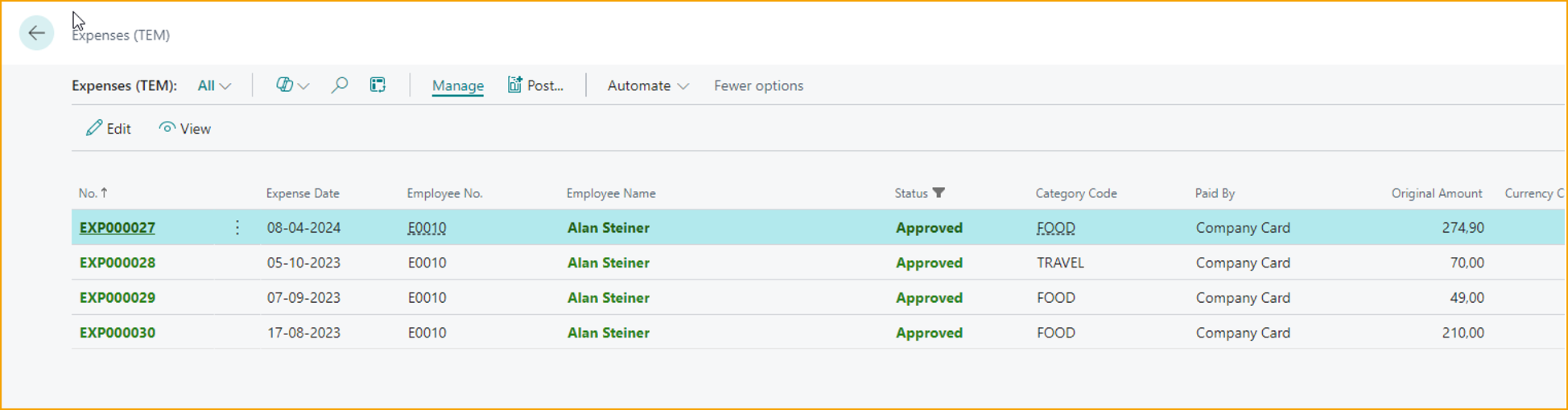Click the back arrow button
Screen dimensions: 1568x410
[36, 33]
